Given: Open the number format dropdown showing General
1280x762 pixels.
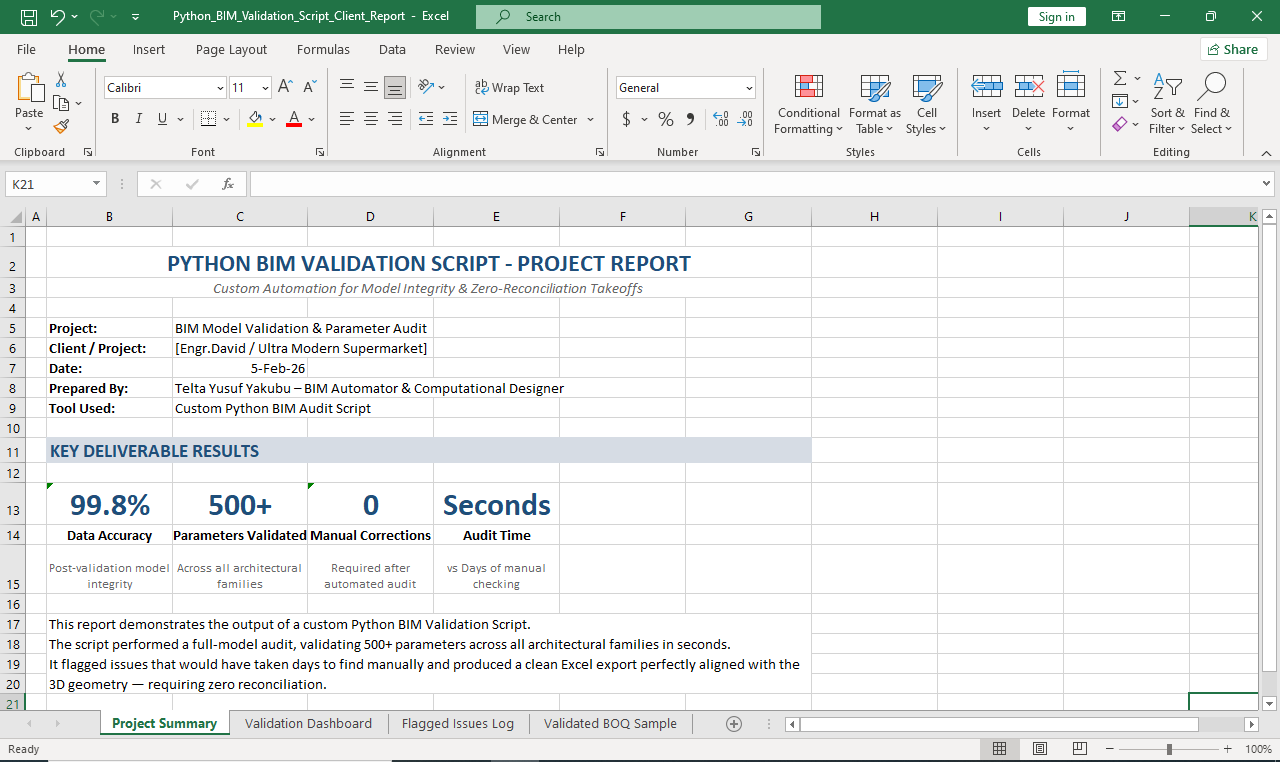Looking at the screenshot, I should point(749,88).
